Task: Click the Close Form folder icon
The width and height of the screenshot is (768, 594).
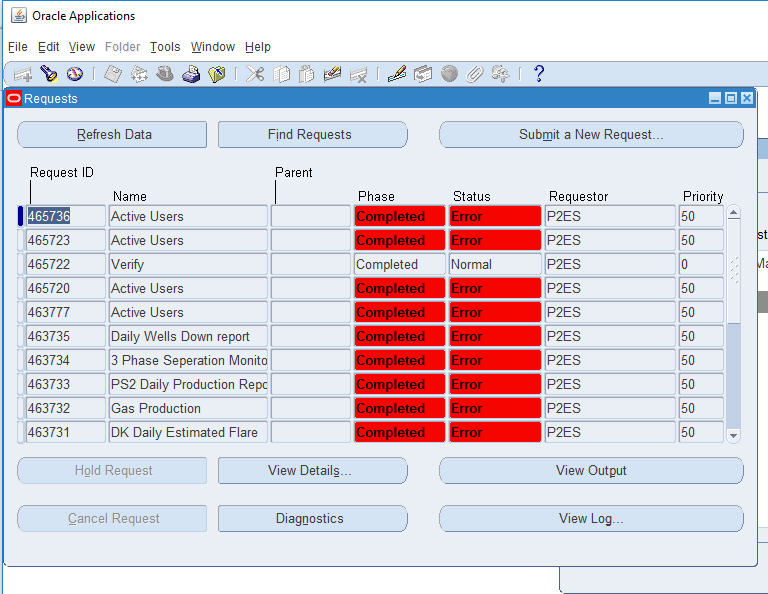Action: (x=216, y=74)
